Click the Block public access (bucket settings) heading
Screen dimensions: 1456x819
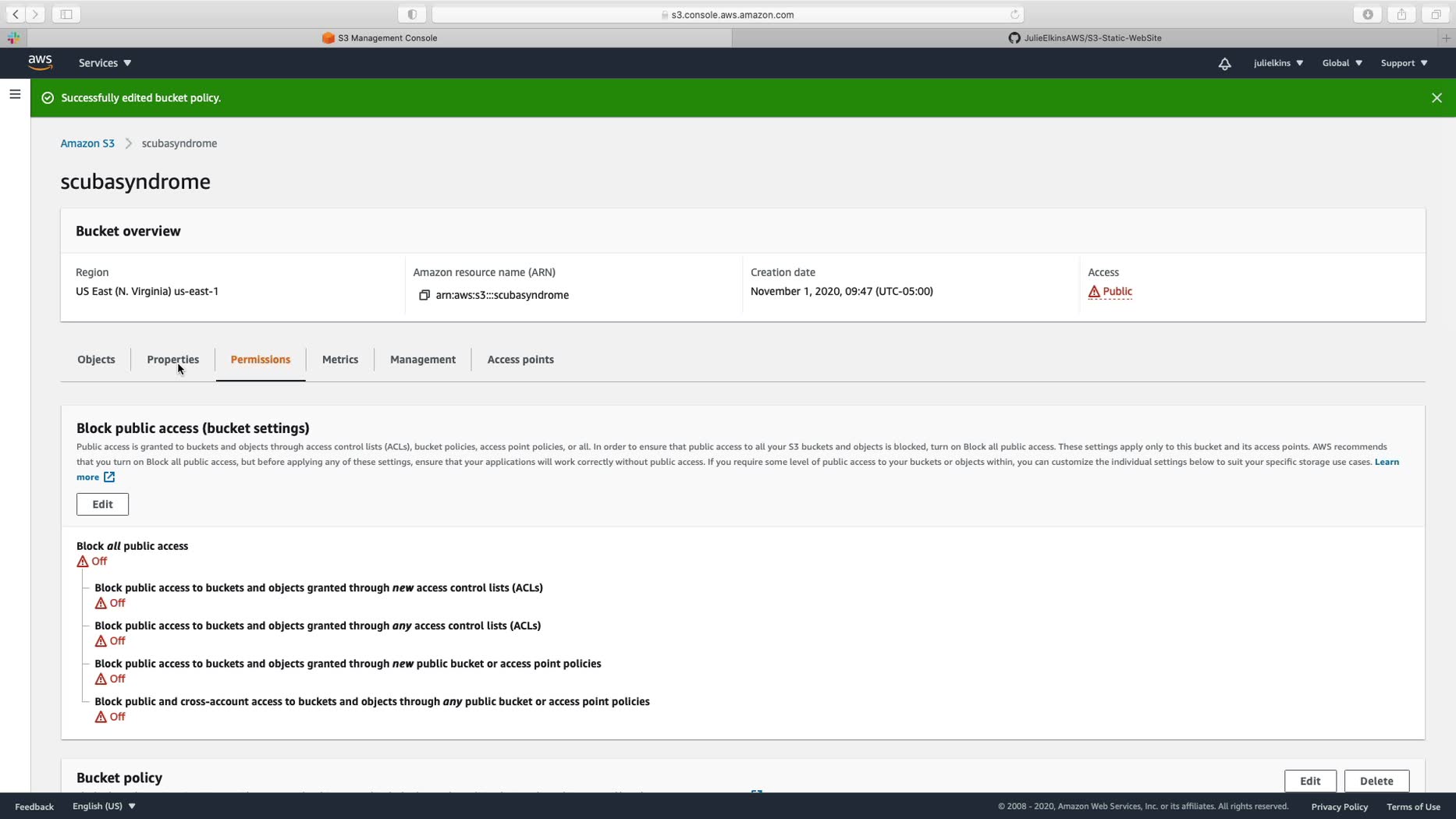click(x=193, y=428)
